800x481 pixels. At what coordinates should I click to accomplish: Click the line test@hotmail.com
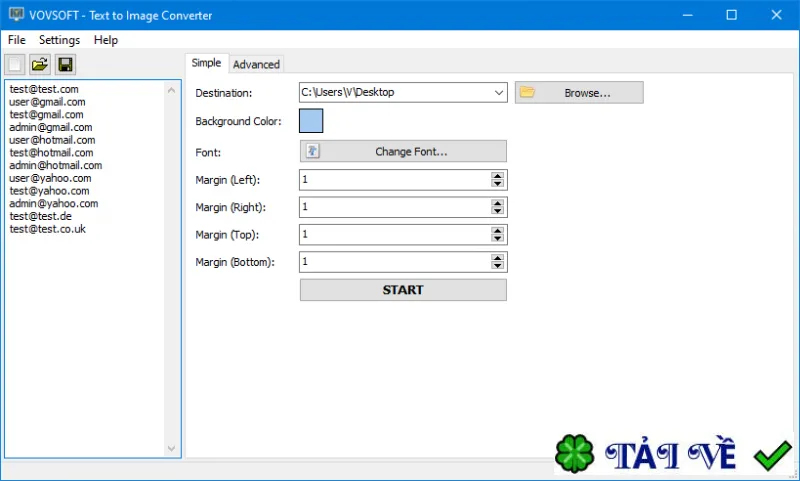click(x=51, y=153)
